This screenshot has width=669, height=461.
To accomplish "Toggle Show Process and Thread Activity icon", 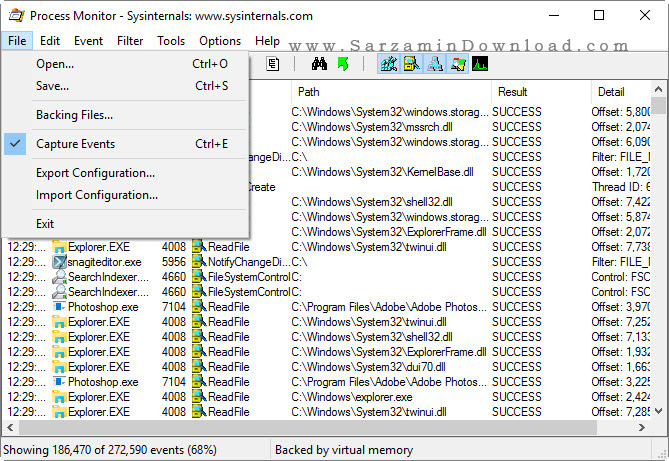I will [458, 64].
